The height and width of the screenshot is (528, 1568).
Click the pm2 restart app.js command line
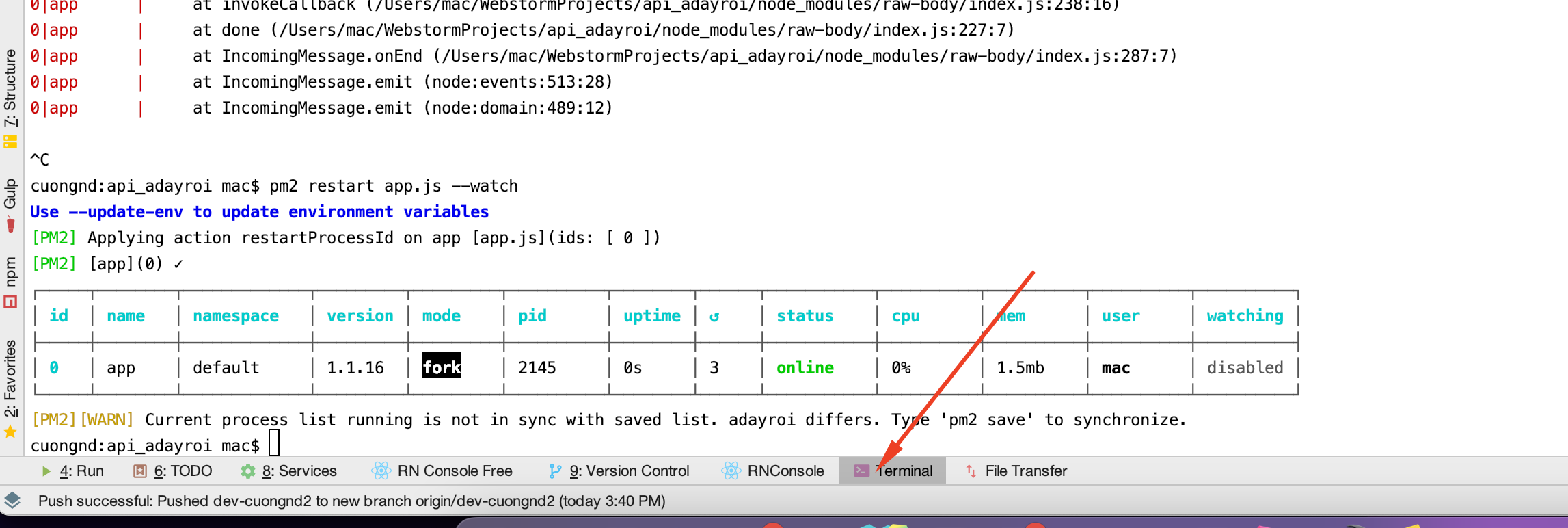[x=274, y=186]
